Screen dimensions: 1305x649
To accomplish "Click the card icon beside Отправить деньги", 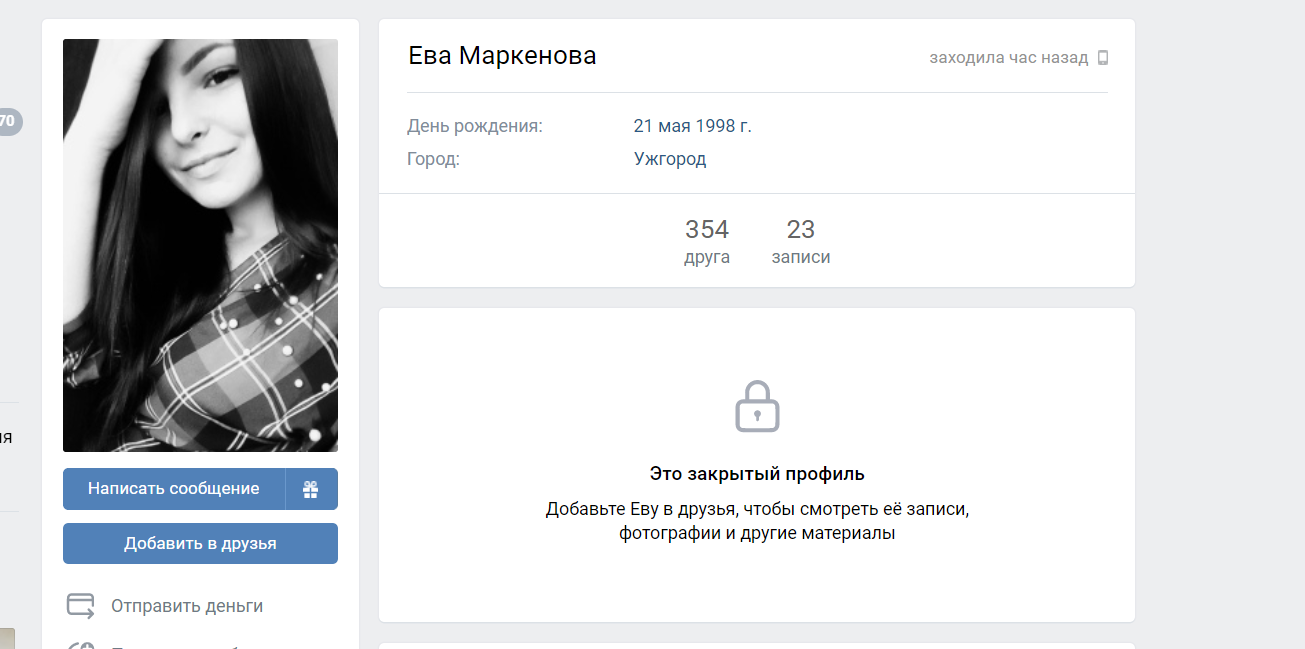I will click(x=81, y=606).
